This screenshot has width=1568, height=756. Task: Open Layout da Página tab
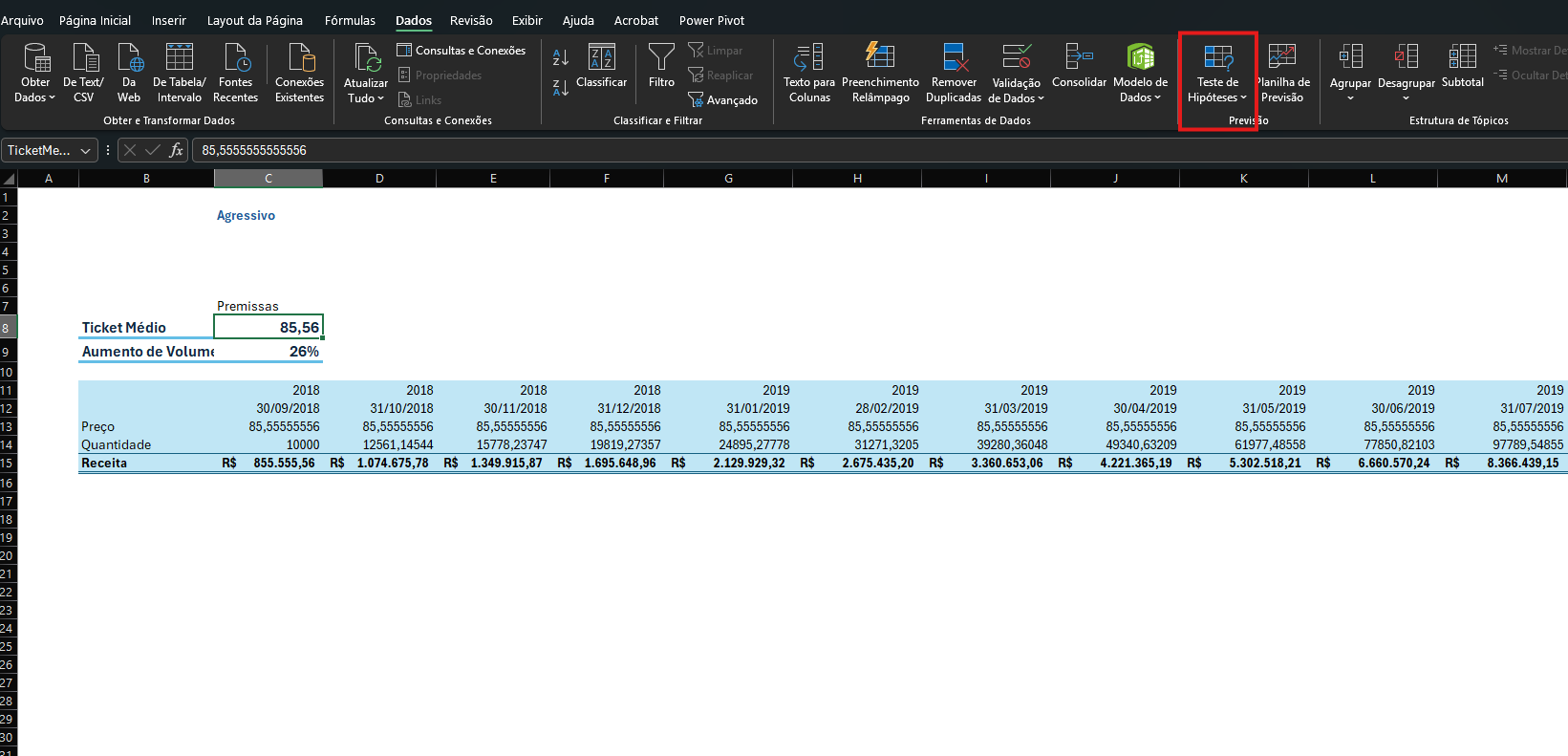pos(255,20)
